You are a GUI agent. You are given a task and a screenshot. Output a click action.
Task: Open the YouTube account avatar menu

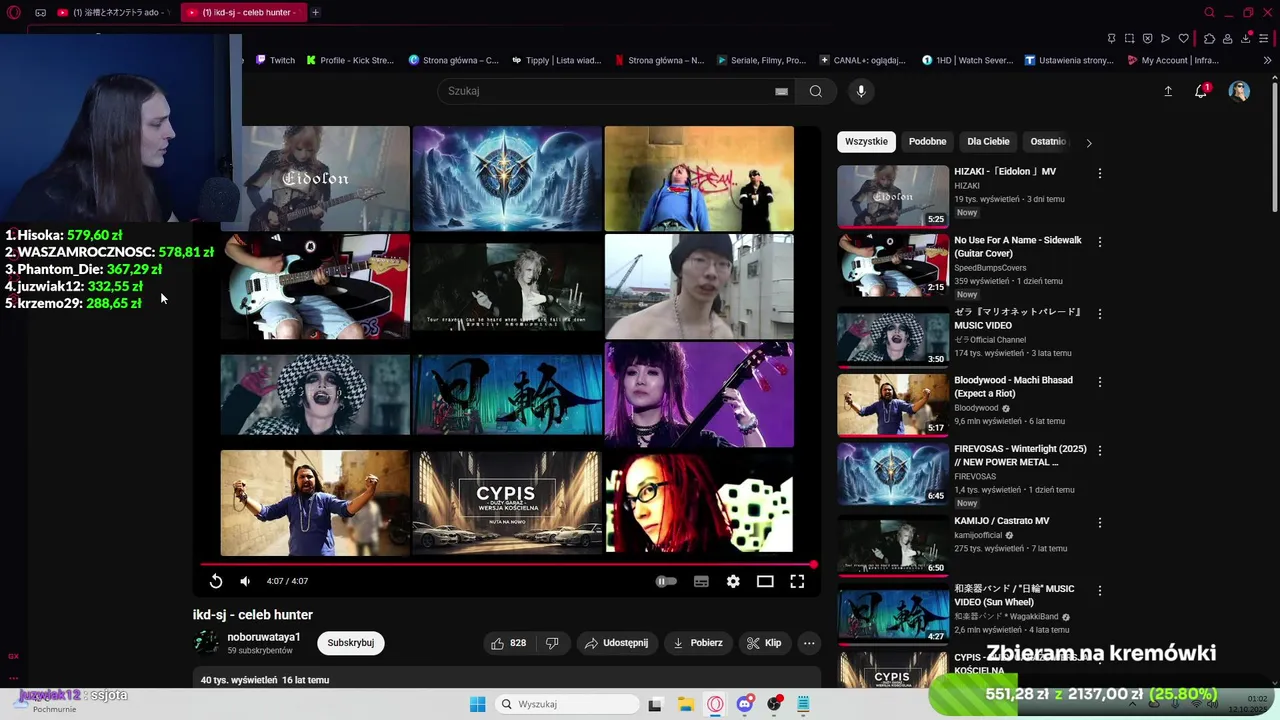(x=1239, y=91)
